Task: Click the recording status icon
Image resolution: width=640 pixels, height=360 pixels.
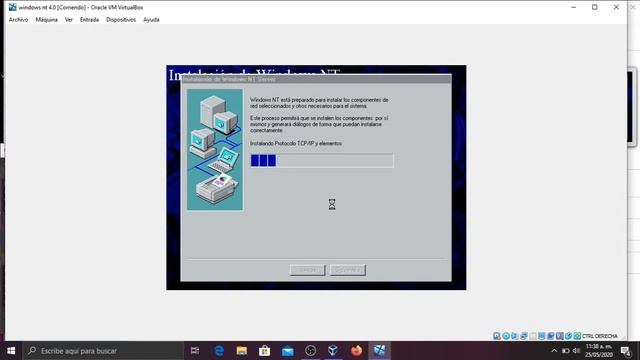Action: click(560, 336)
